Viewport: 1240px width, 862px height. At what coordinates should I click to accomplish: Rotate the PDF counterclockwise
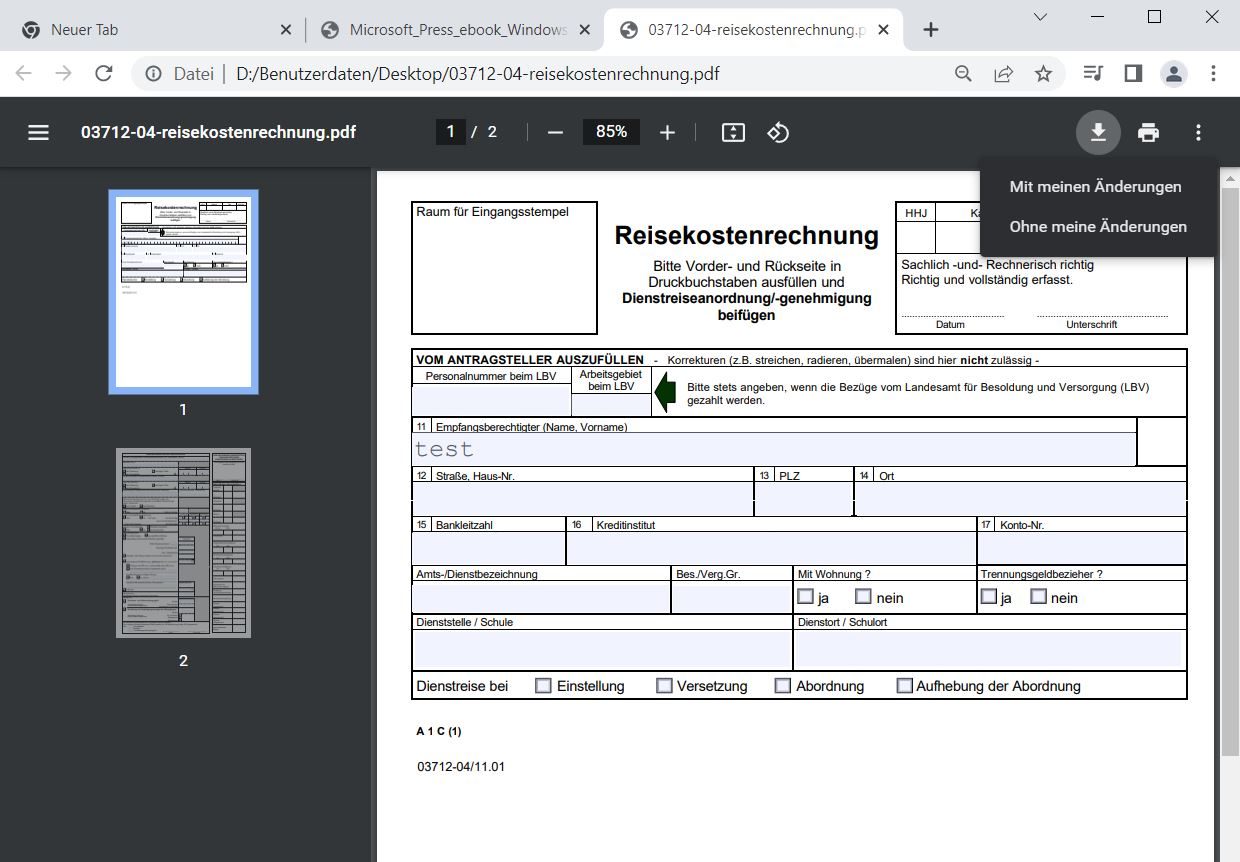pos(778,132)
